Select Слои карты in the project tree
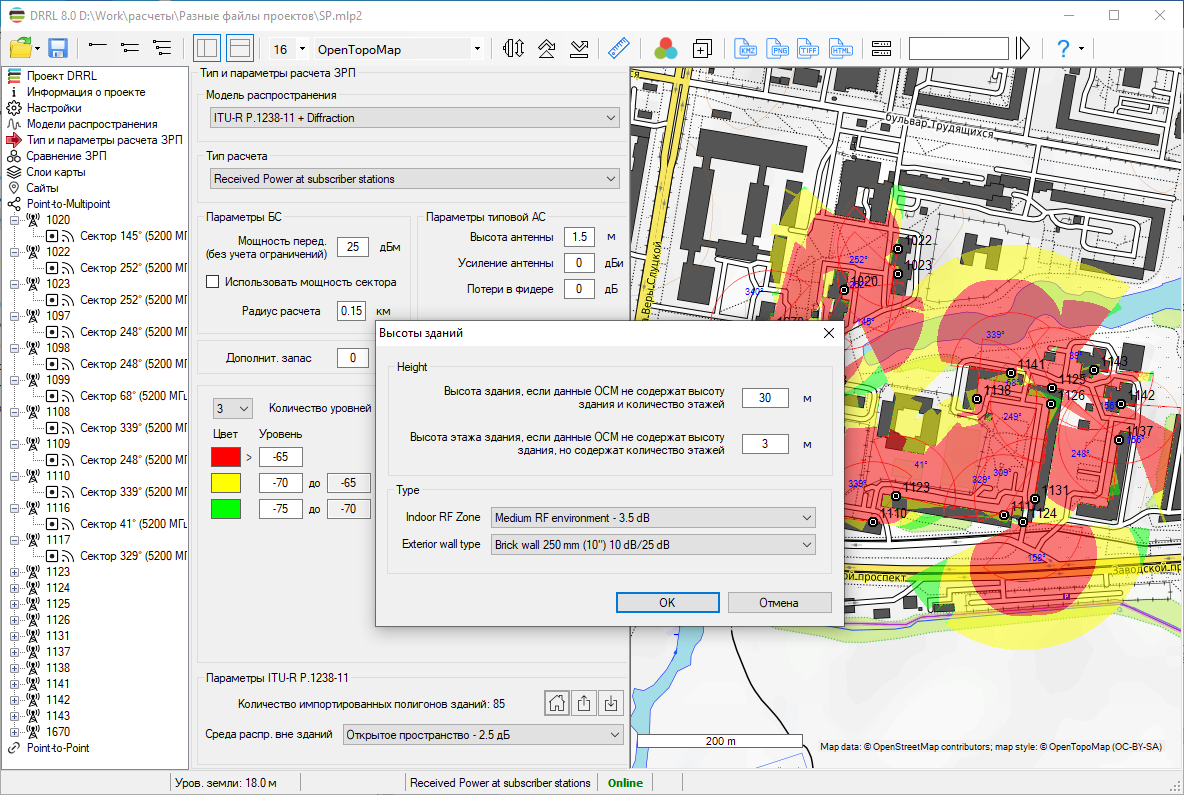 click(56, 172)
